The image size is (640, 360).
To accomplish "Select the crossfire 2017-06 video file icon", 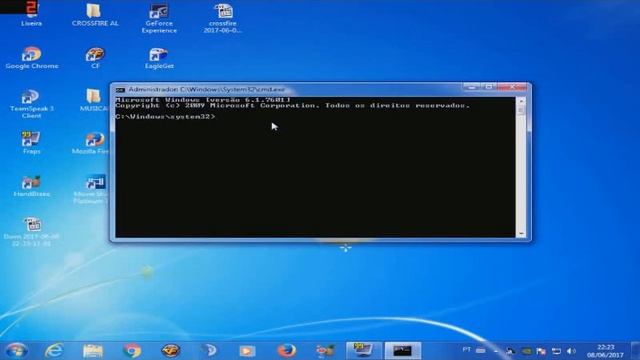I will pos(223,18).
